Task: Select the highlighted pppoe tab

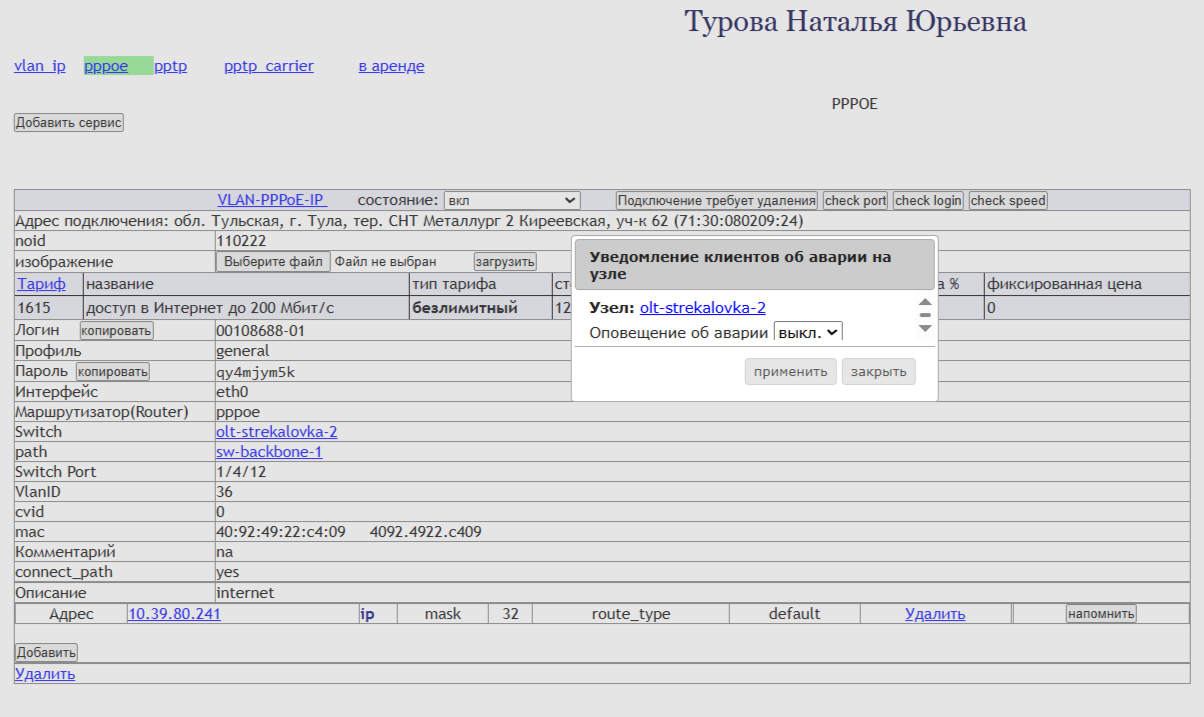Action: click(106, 66)
